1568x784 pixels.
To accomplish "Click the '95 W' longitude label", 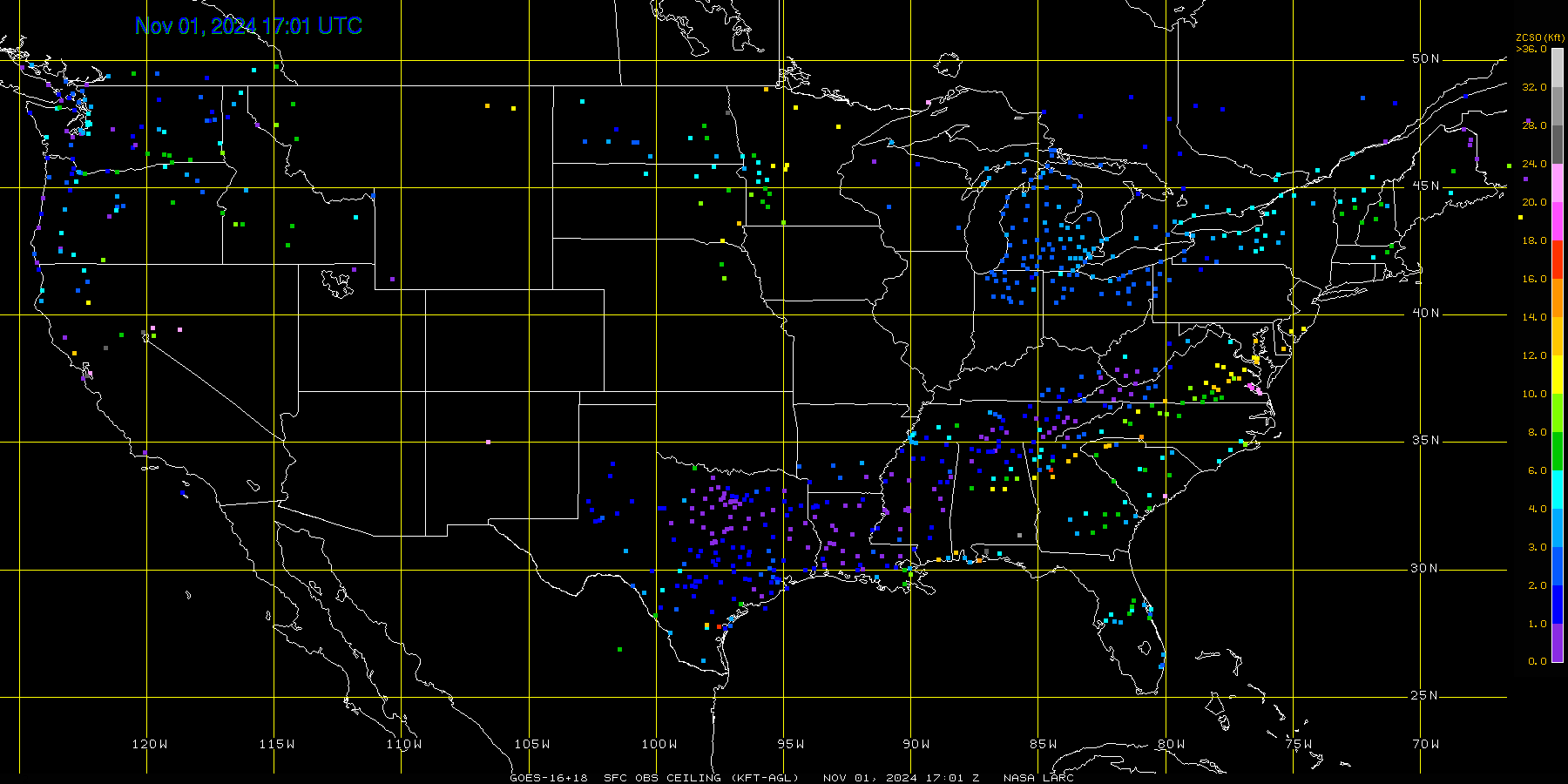I will pos(791,744).
